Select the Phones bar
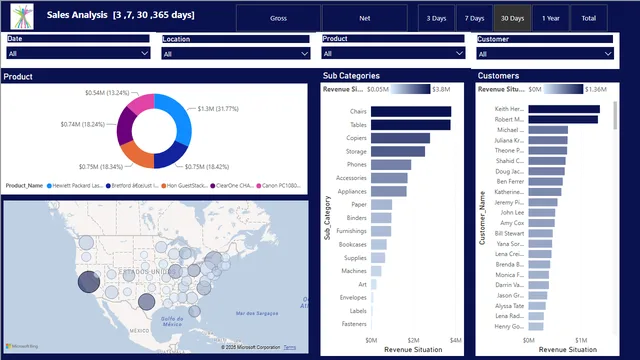Screen dimensions: 640x360 391,164
